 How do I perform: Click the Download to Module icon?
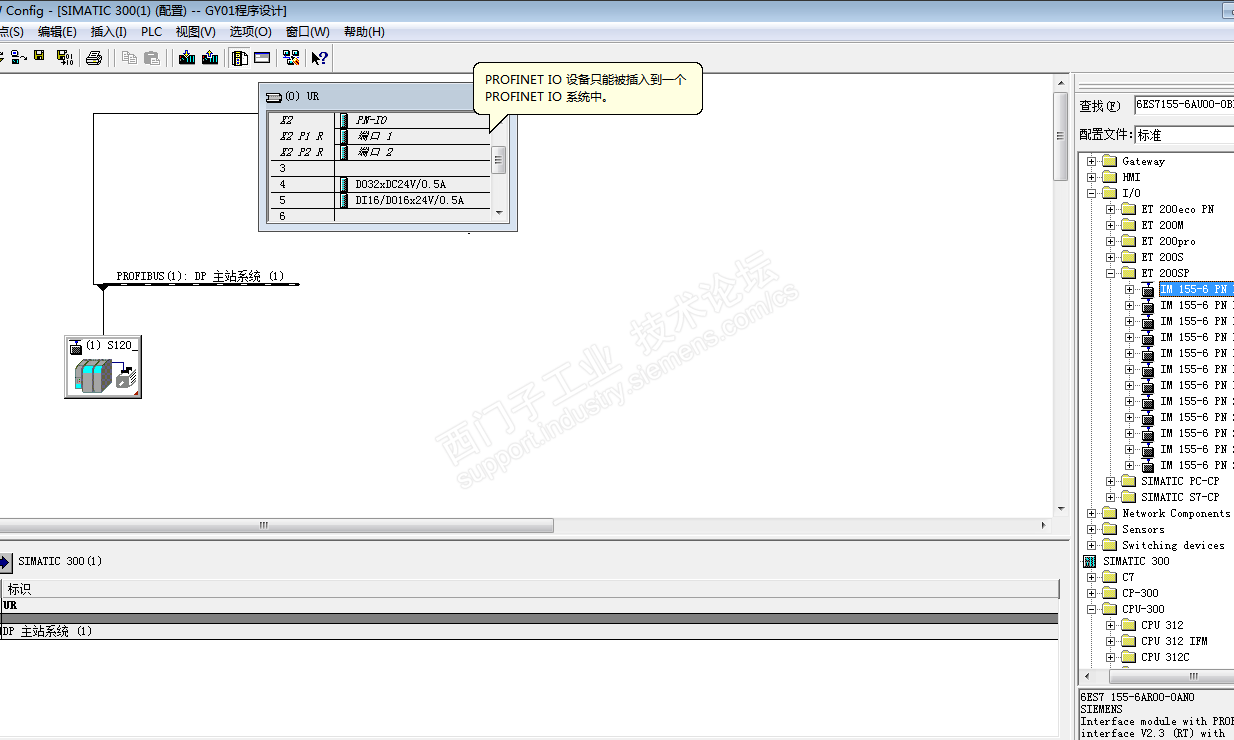[187, 57]
